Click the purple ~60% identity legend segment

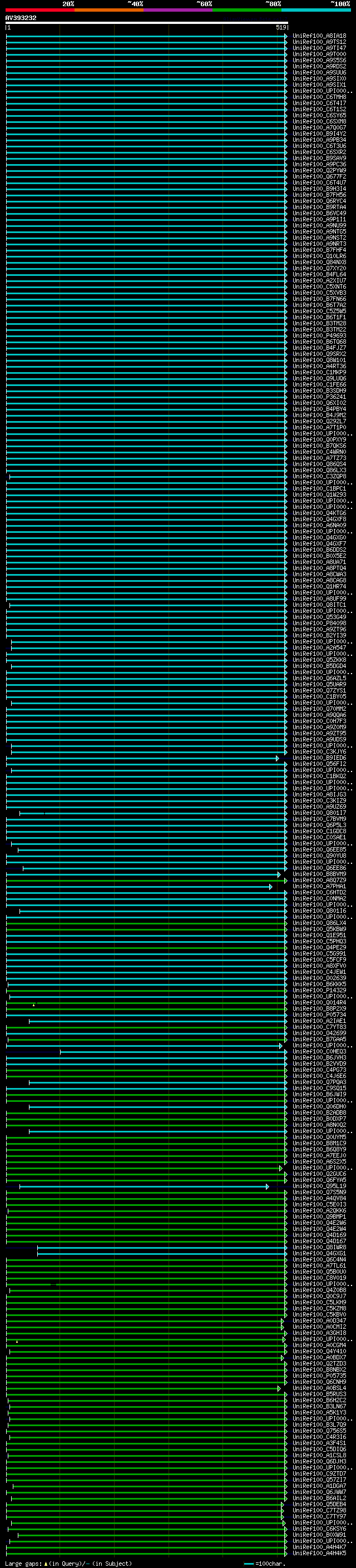179,10
